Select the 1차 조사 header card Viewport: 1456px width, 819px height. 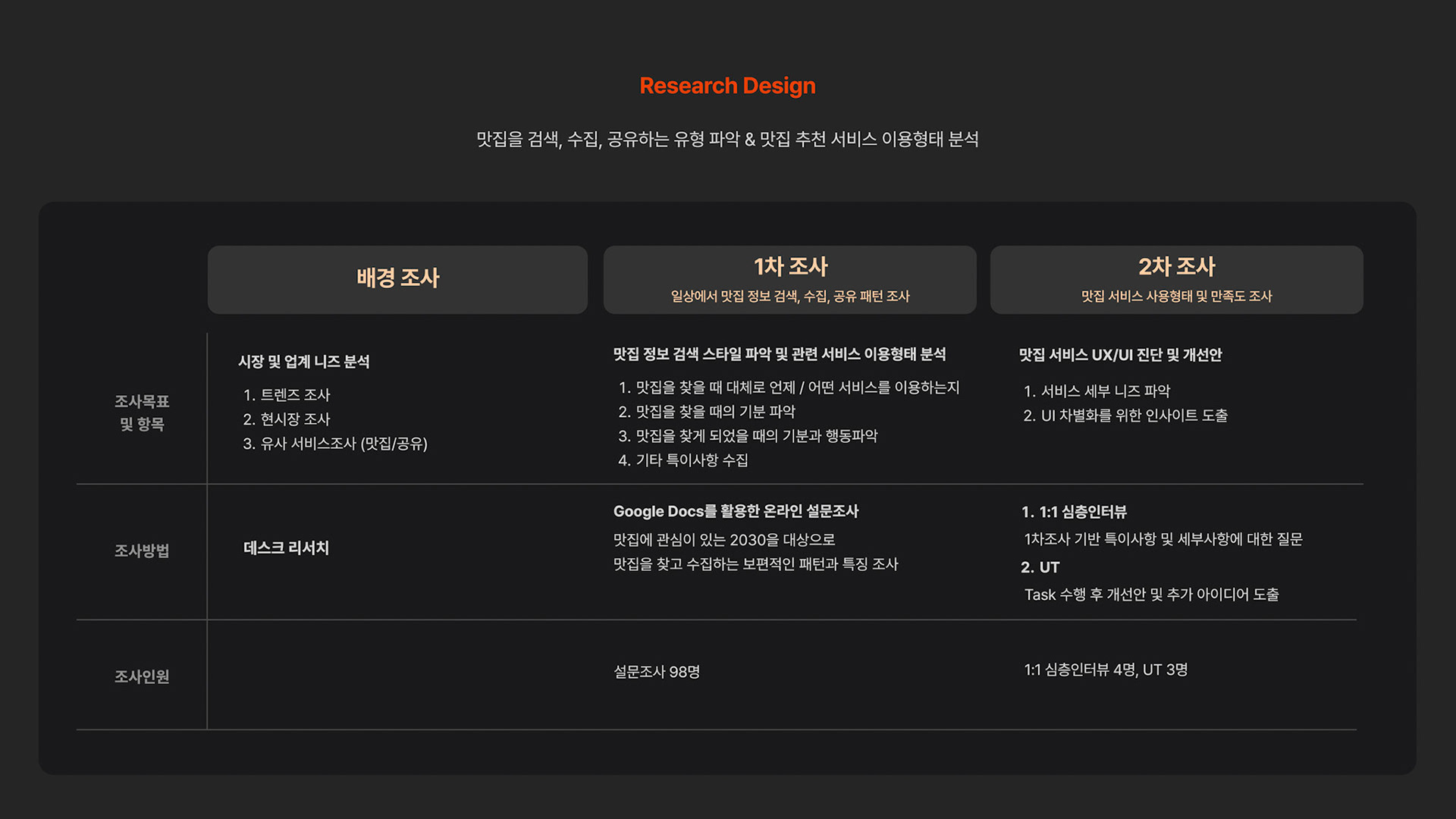[789, 278]
